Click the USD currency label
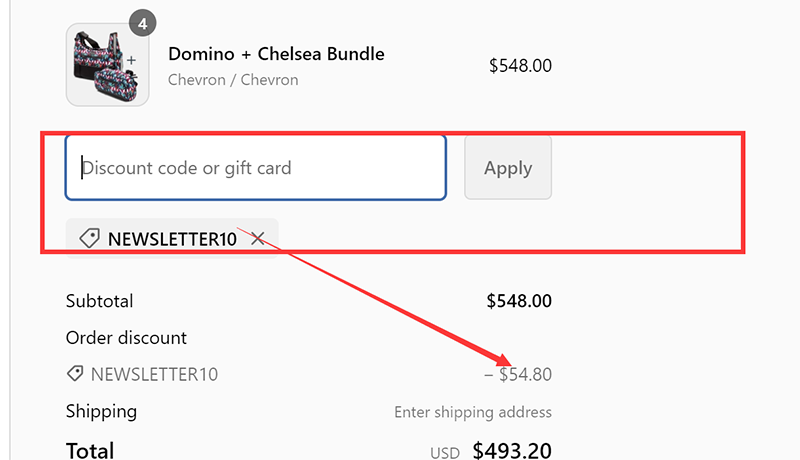Image resolution: width=800 pixels, height=460 pixels. pos(445,453)
